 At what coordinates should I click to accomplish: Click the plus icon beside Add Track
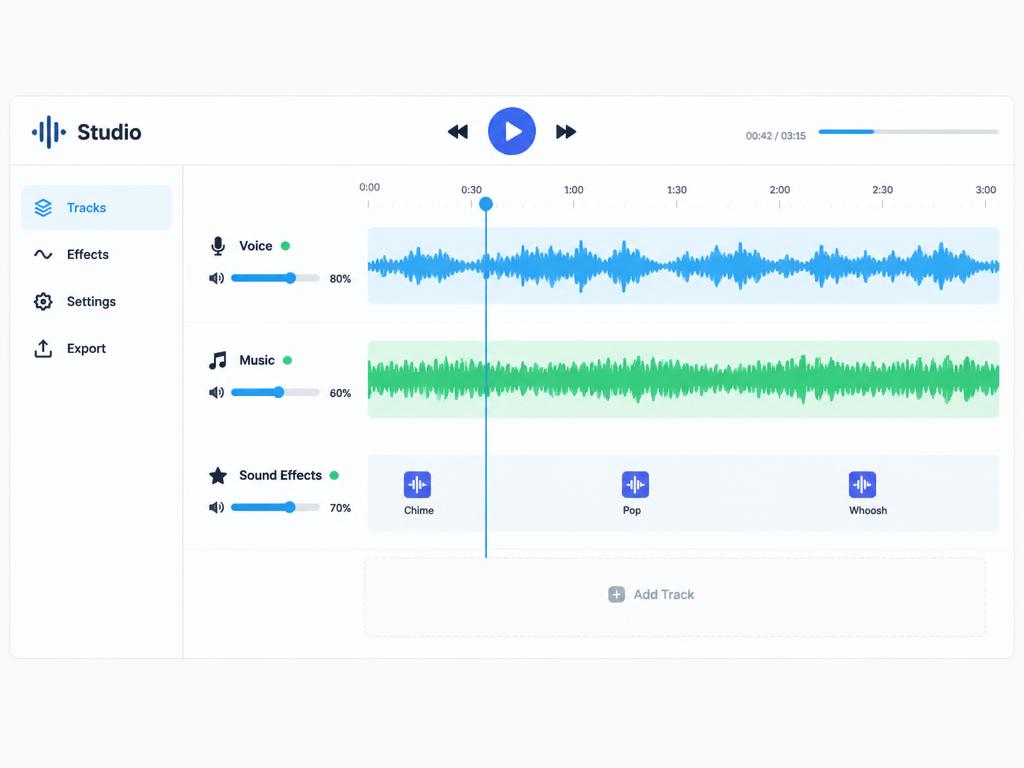pyautogui.click(x=616, y=594)
